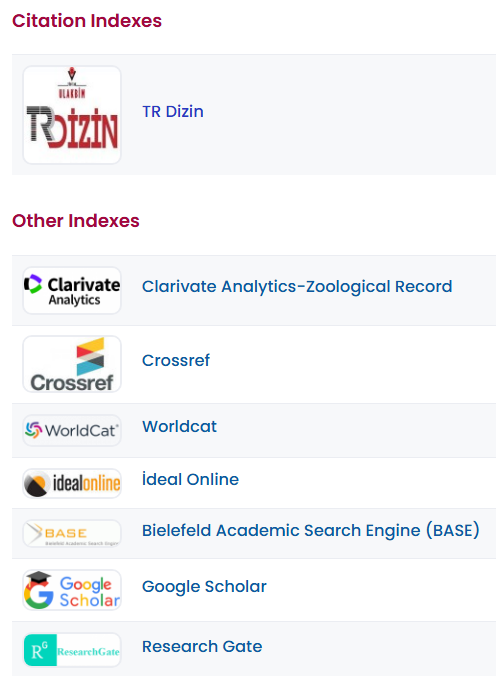Open the TR Dizin link
This screenshot has height=676, width=496.
pyautogui.click(x=173, y=112)
